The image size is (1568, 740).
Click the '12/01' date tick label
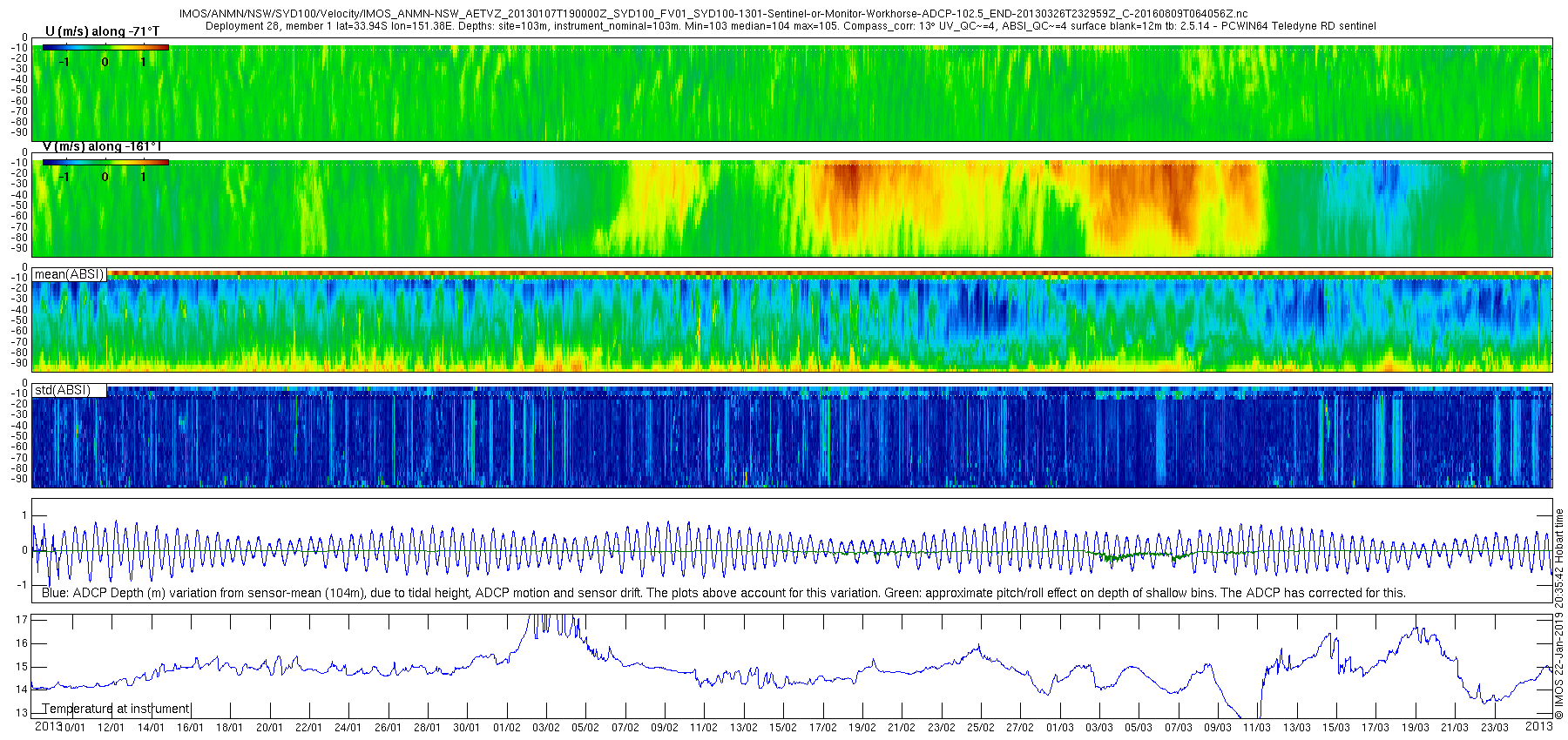pyautogui.click(x=111, y=728)
